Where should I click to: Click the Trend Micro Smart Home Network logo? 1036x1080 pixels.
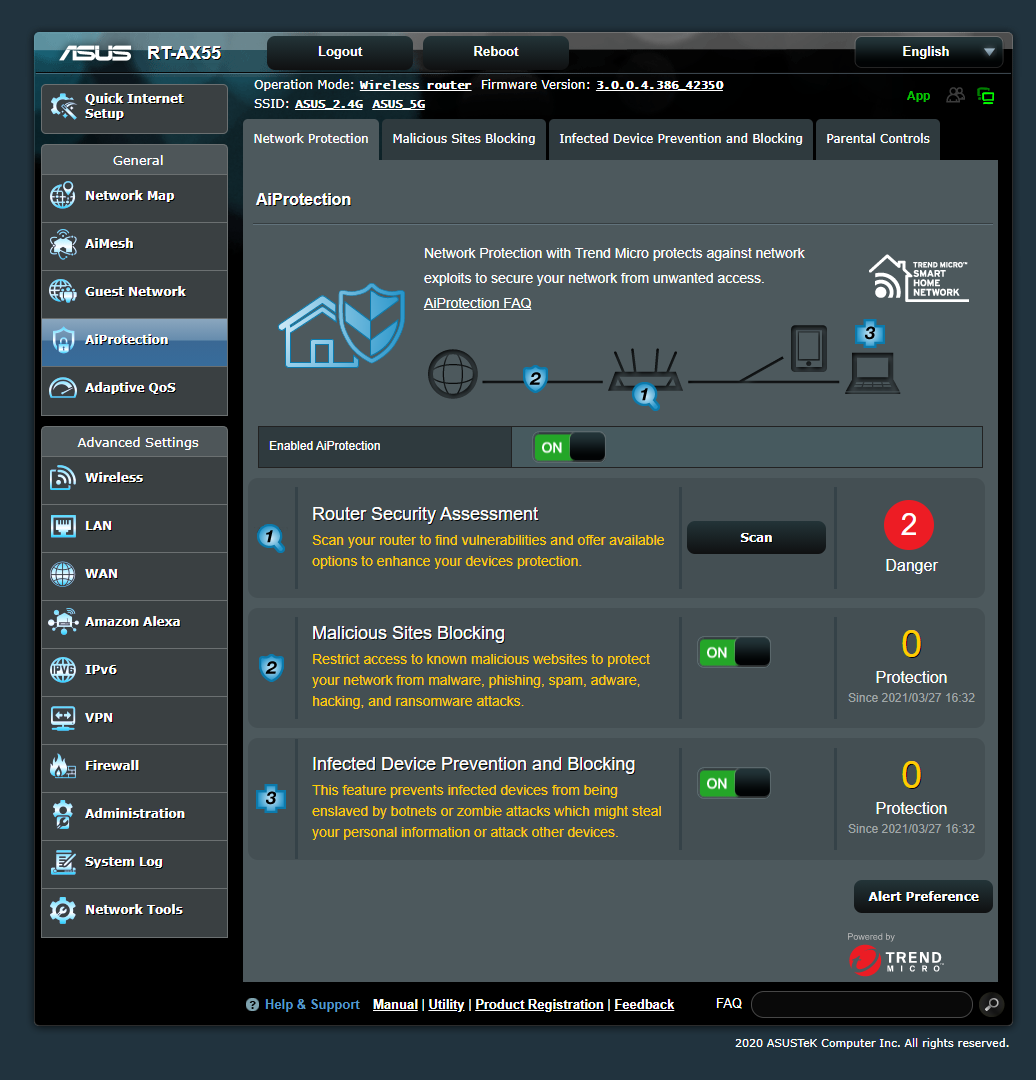tap(918, 278)
